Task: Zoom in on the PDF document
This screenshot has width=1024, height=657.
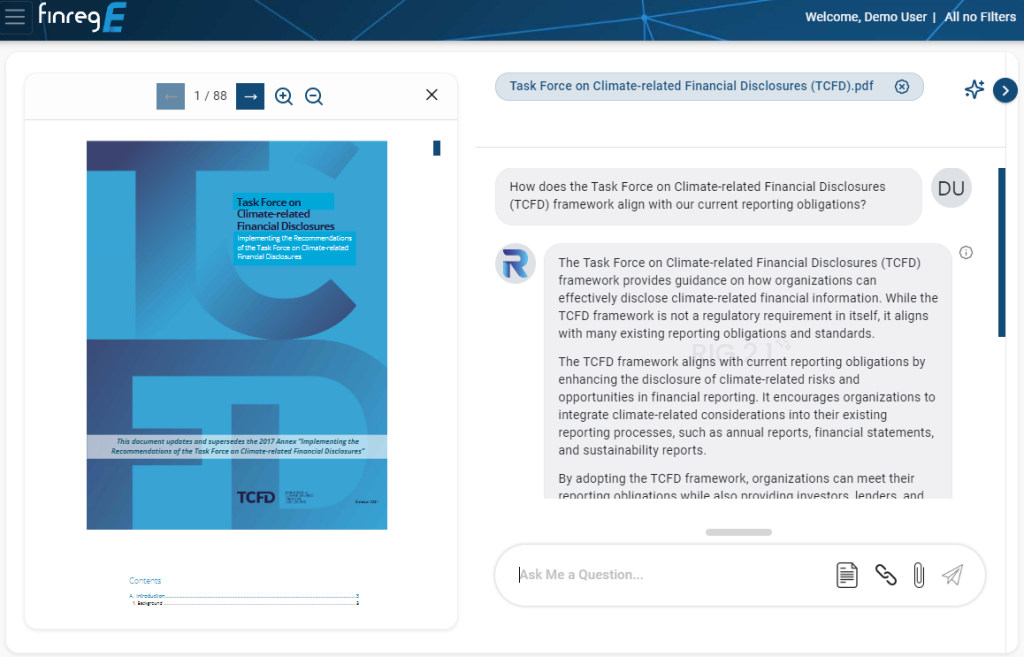Action: tap(283, 97)
